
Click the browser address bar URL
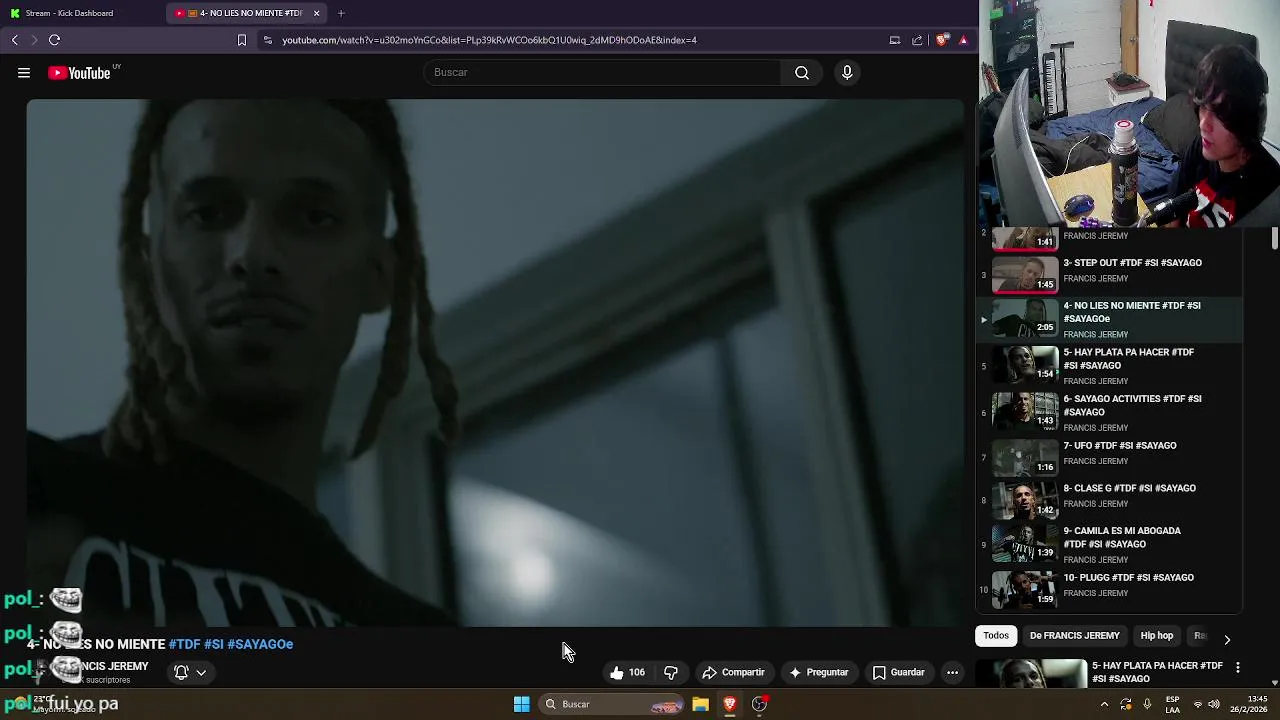[x=489, y=40]
